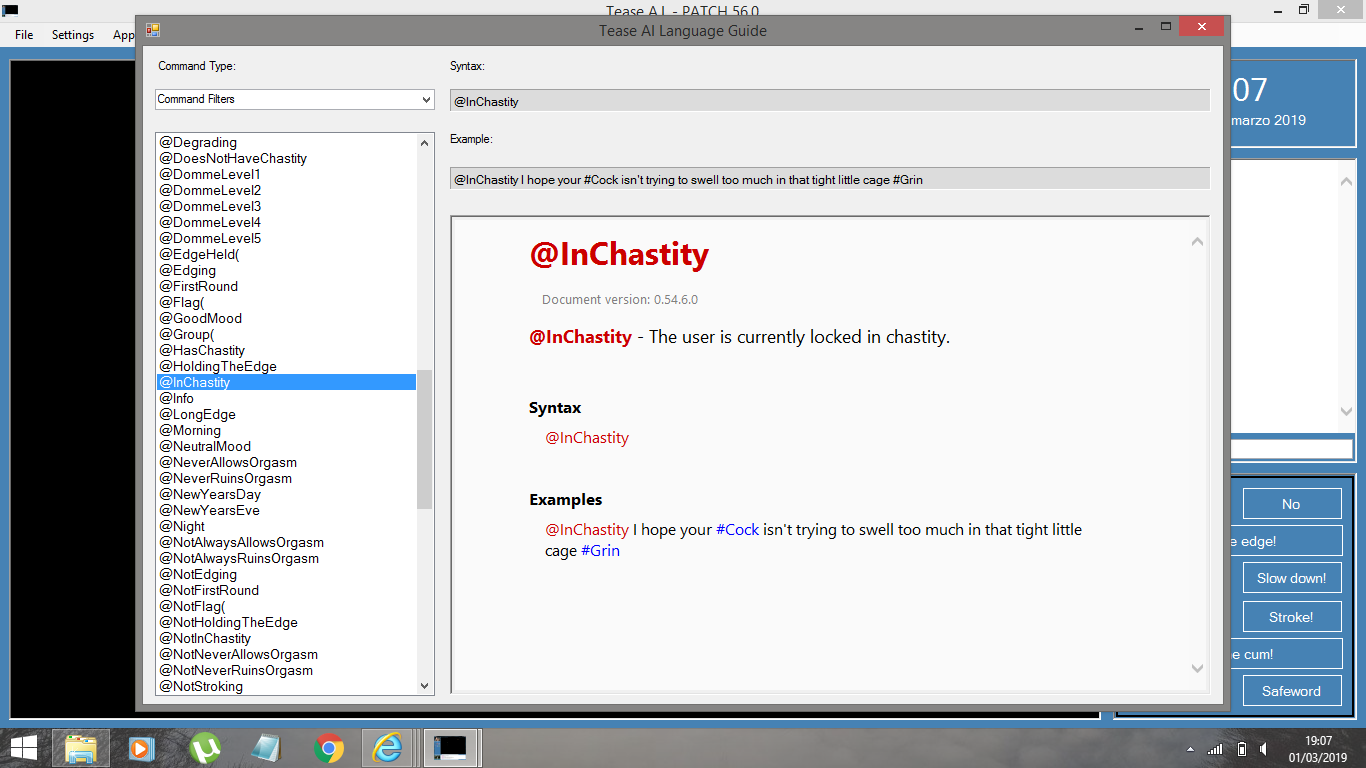This screenshot has height=768, width=1366.
Task: Select @Info in the list
Action: tap(286, 398)
